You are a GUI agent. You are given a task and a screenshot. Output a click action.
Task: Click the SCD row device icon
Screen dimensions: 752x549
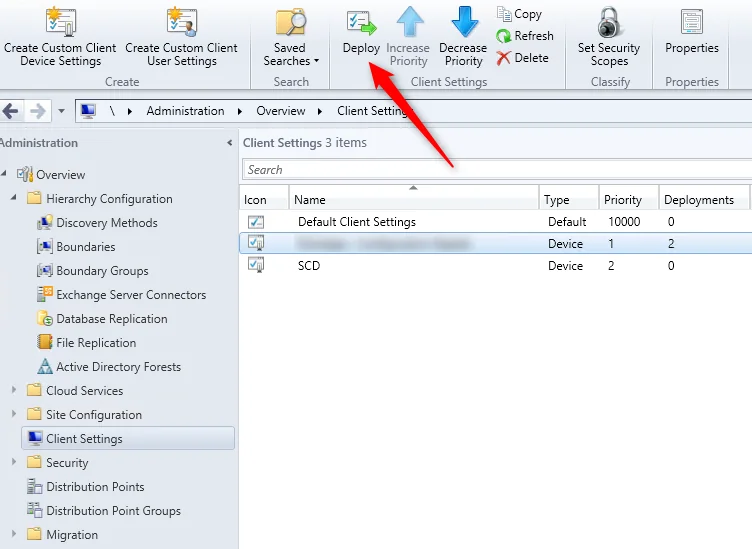coord(256,265)
